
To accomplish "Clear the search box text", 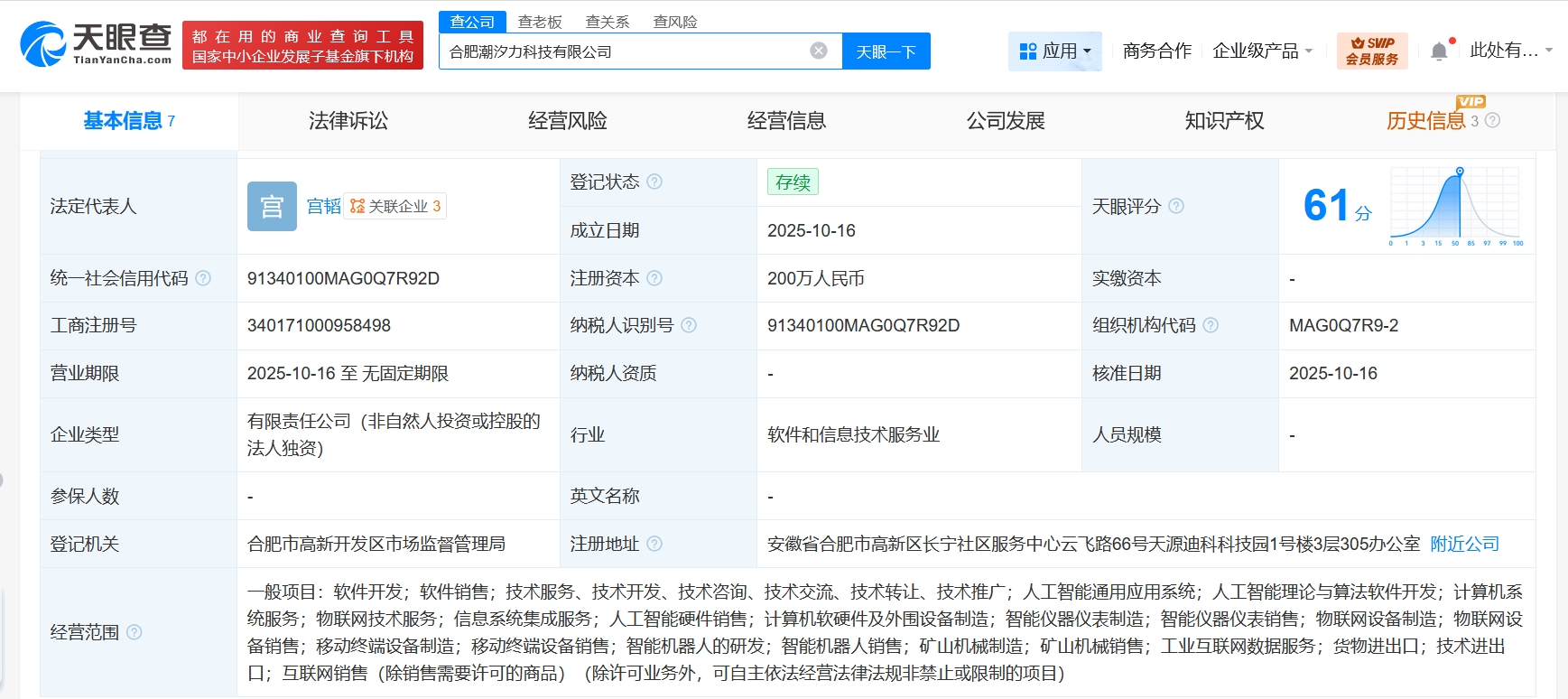I will point(819,51).
